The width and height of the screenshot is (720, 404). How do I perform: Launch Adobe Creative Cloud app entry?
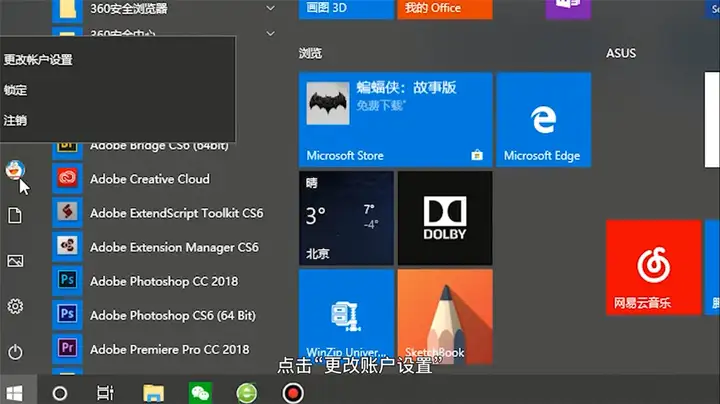165,178
